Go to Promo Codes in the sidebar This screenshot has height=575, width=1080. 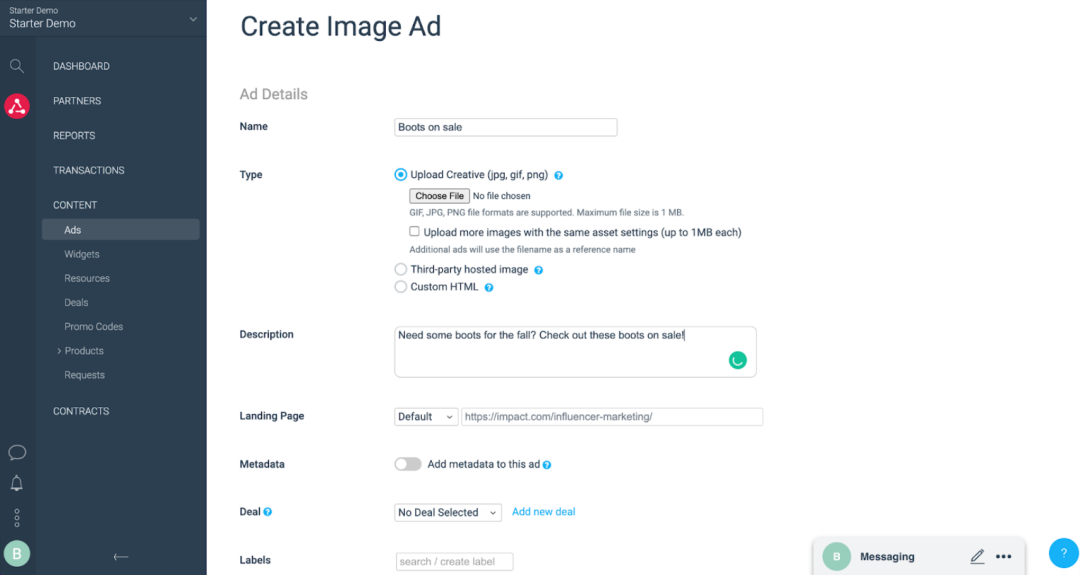(x=94, y=327)
